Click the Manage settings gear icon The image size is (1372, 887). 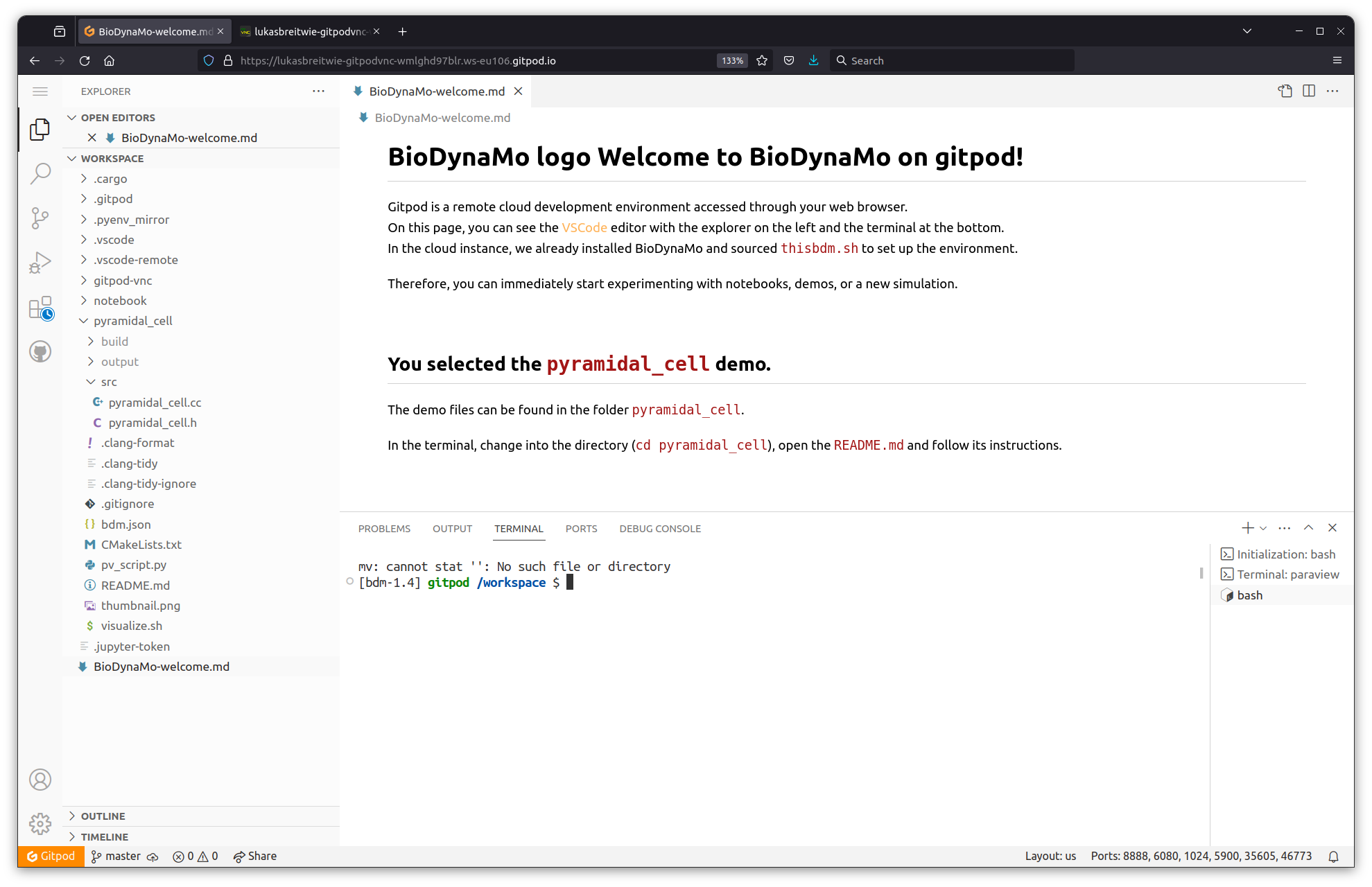(40, 823)
